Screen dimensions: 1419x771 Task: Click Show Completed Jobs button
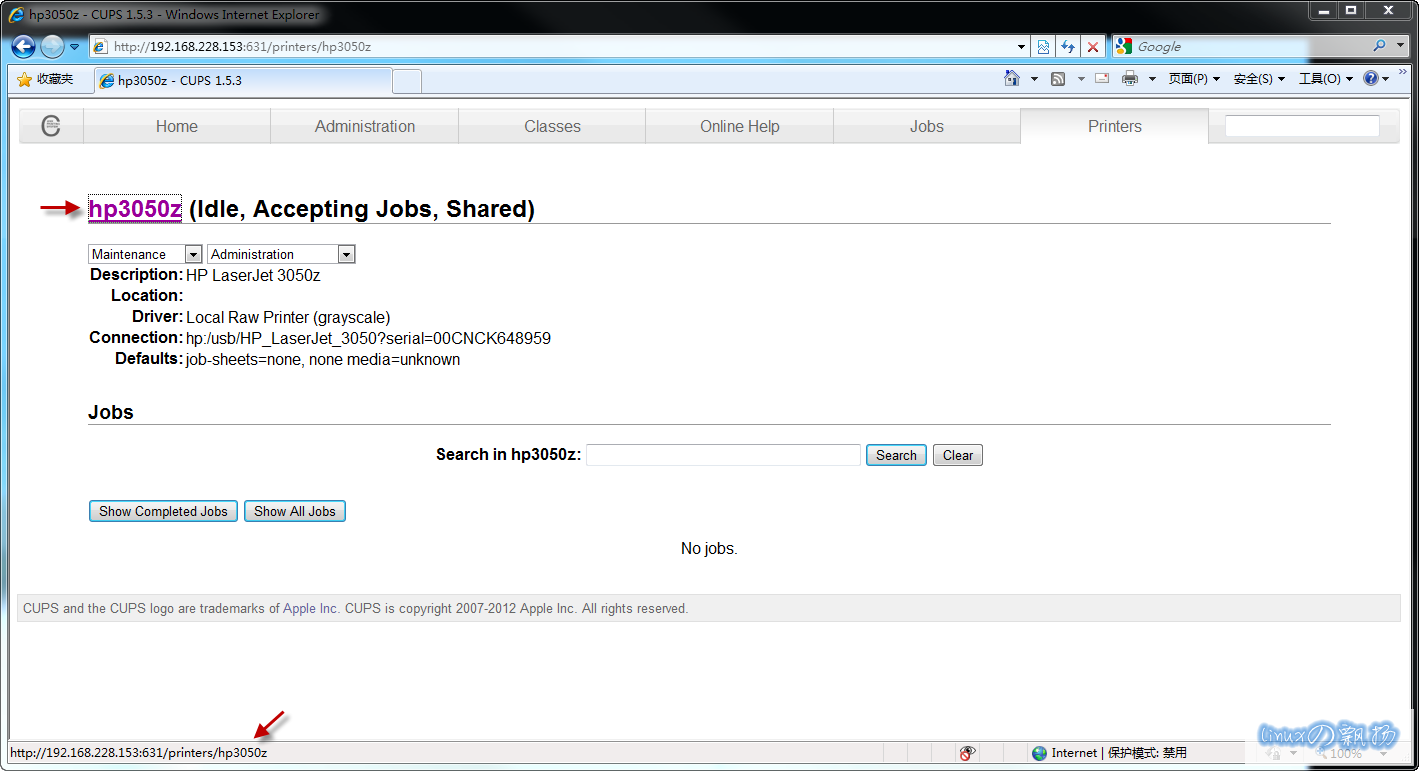(163, 511)
